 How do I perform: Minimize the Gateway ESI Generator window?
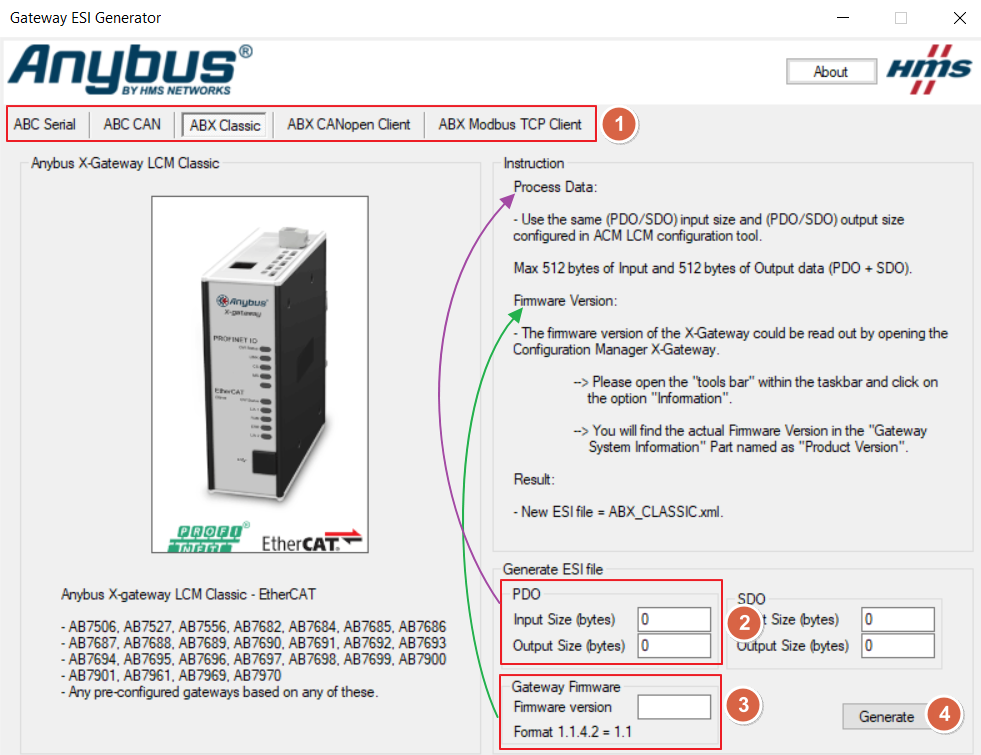(843, 18)
